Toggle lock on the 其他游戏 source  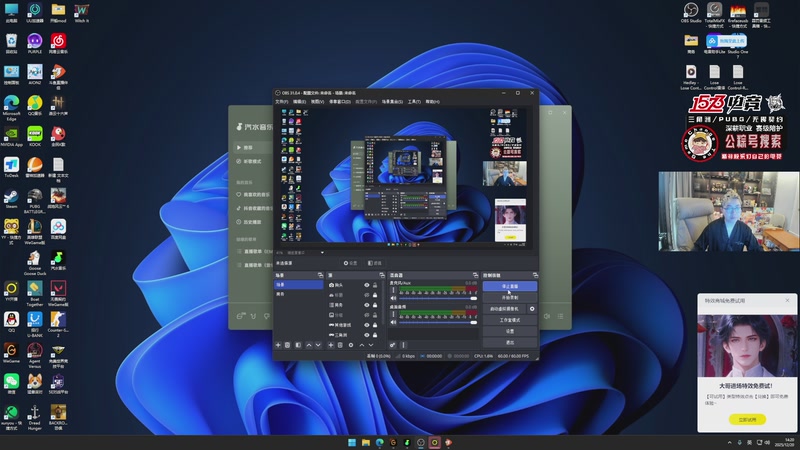(x=375, y=325)
